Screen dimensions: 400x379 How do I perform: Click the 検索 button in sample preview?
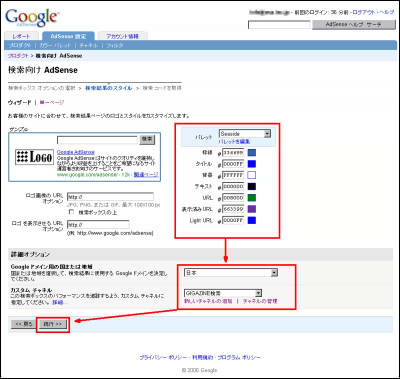pos(147,139)
